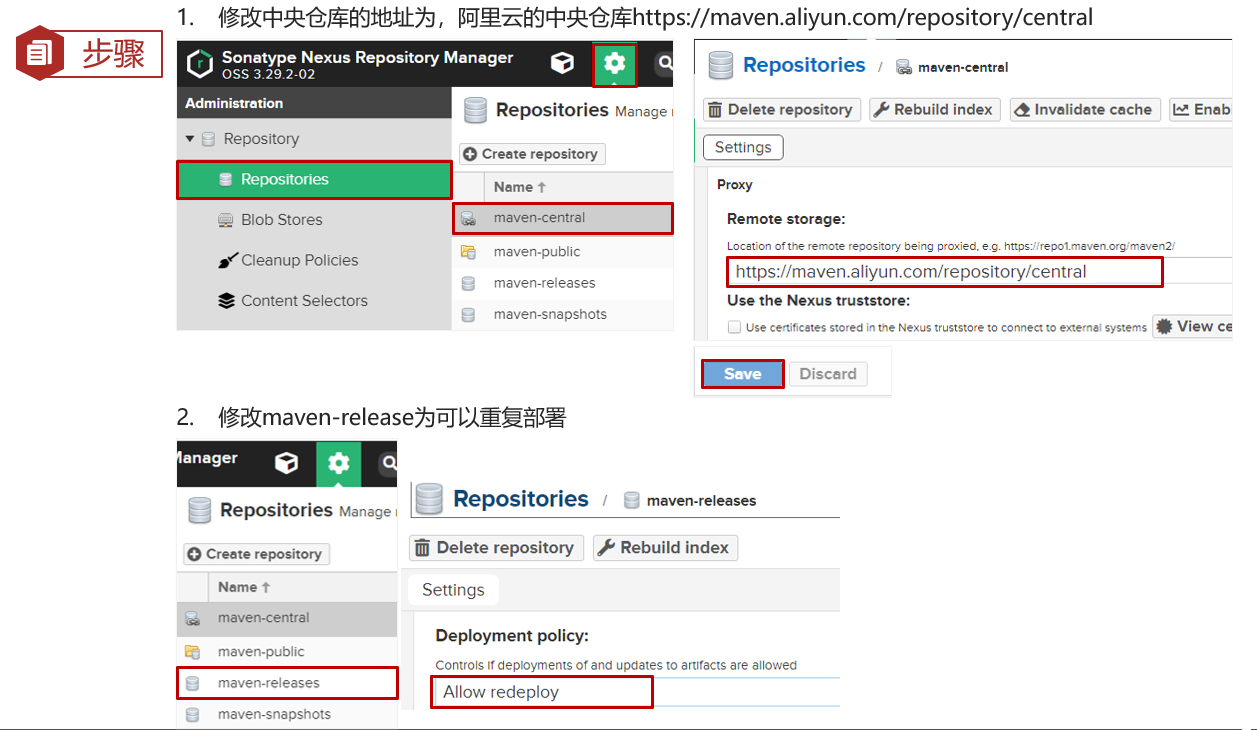Viewport: 1257px width, 730px height.
Task: Select maven-releases row in step 1 list
Action: [x=563, y=283]
